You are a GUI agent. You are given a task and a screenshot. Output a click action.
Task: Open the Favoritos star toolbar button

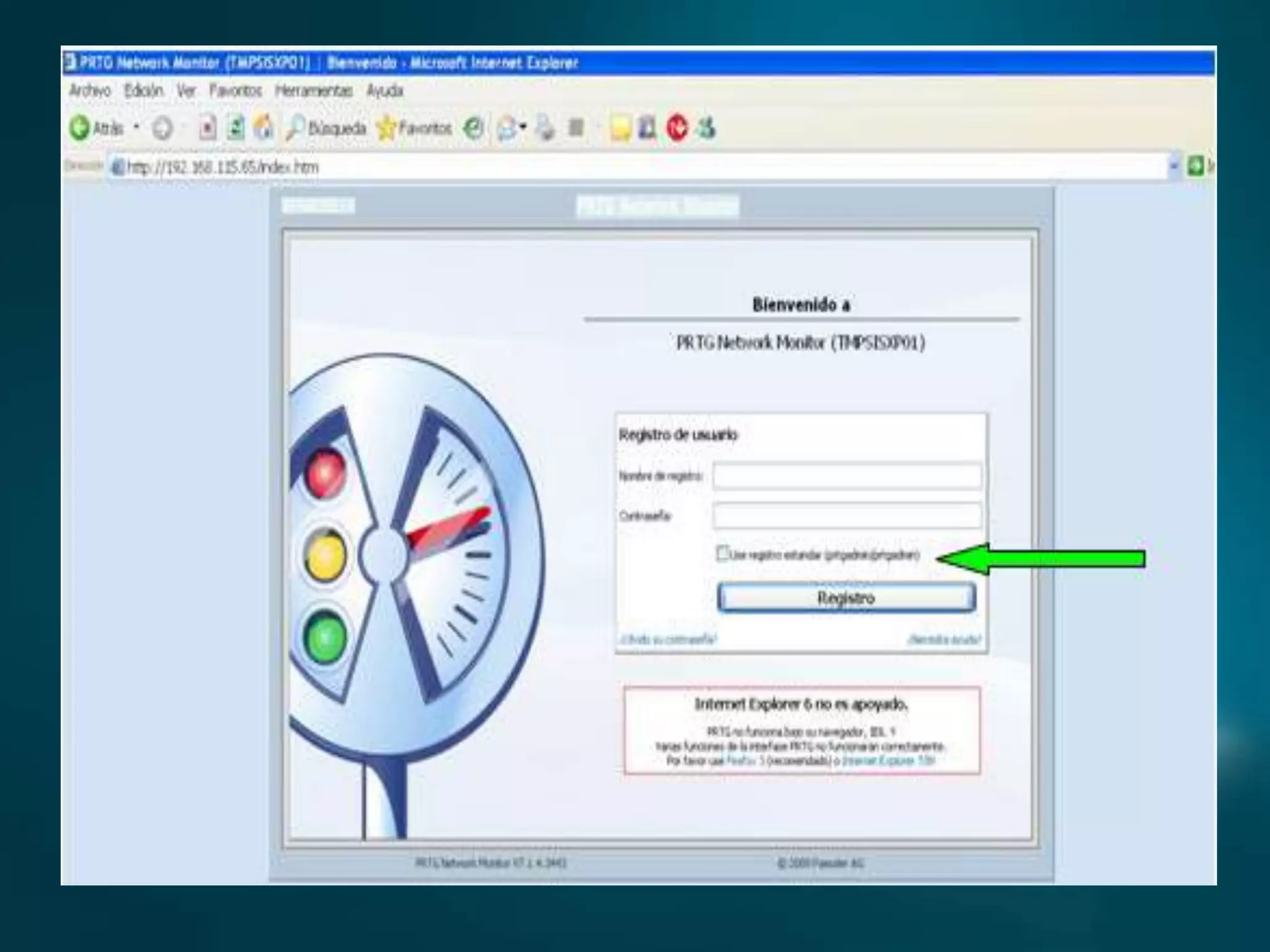(415, 128)
